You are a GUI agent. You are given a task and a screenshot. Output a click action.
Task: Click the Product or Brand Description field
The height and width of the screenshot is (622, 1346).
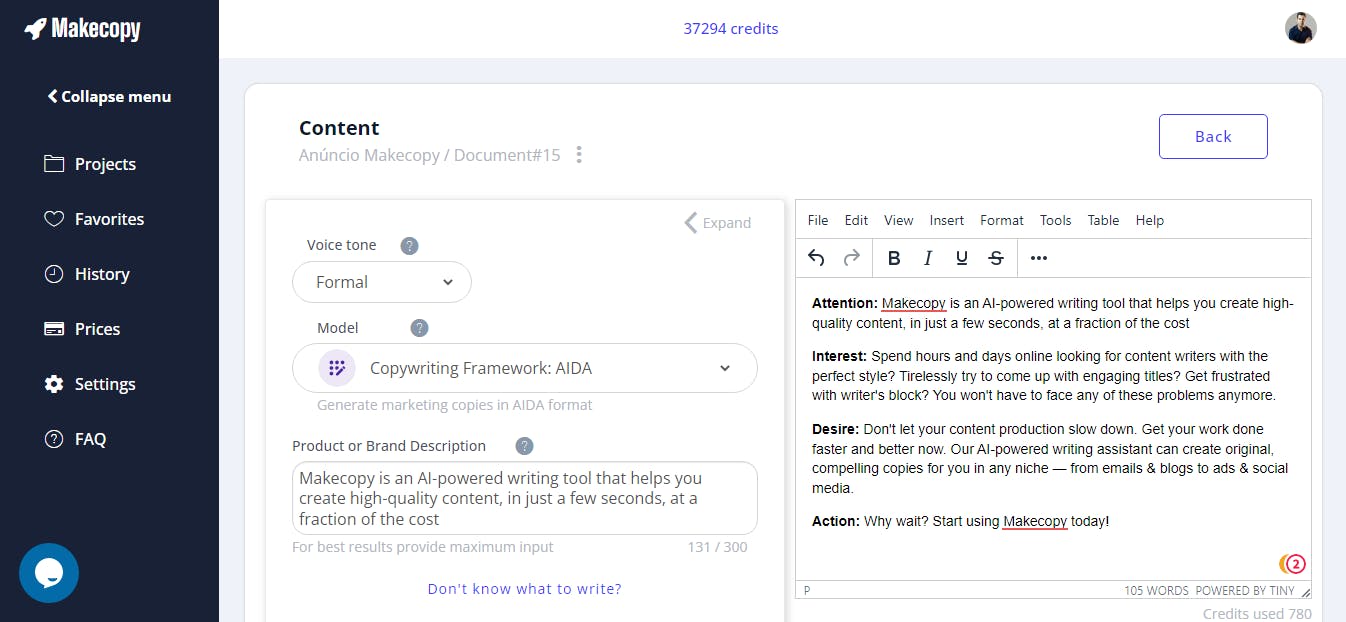[525, 498]
